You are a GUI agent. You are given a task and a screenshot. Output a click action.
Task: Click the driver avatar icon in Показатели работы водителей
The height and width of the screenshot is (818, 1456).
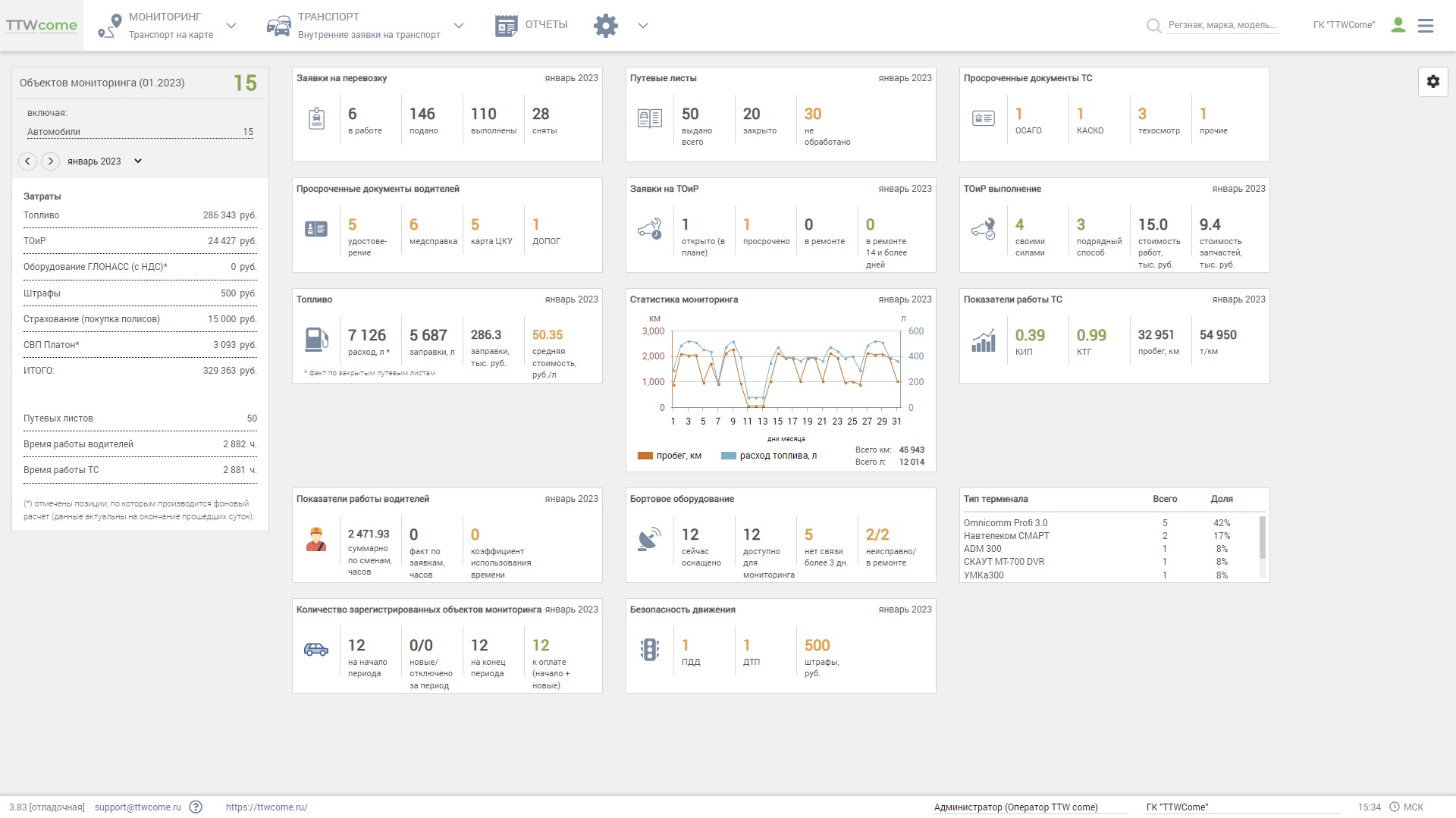point(316,539)
